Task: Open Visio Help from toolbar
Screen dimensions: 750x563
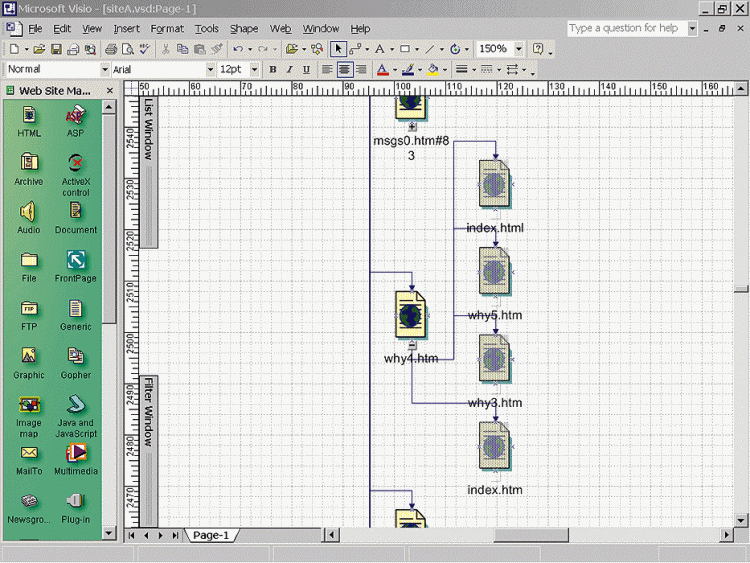Action: point(538,49)
